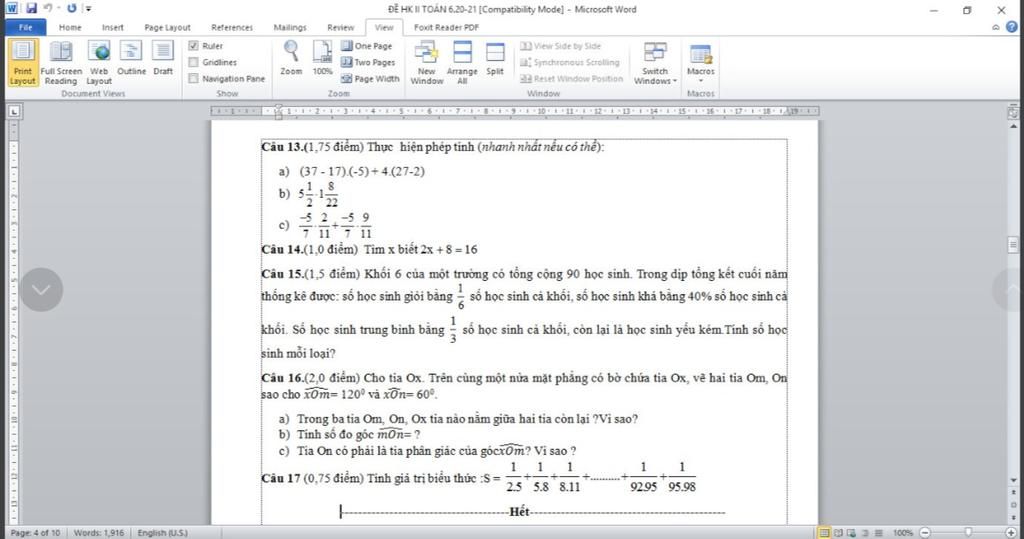Click zoom out minus button in status bar
The image size is (1024, 539).
coord(925,532)
